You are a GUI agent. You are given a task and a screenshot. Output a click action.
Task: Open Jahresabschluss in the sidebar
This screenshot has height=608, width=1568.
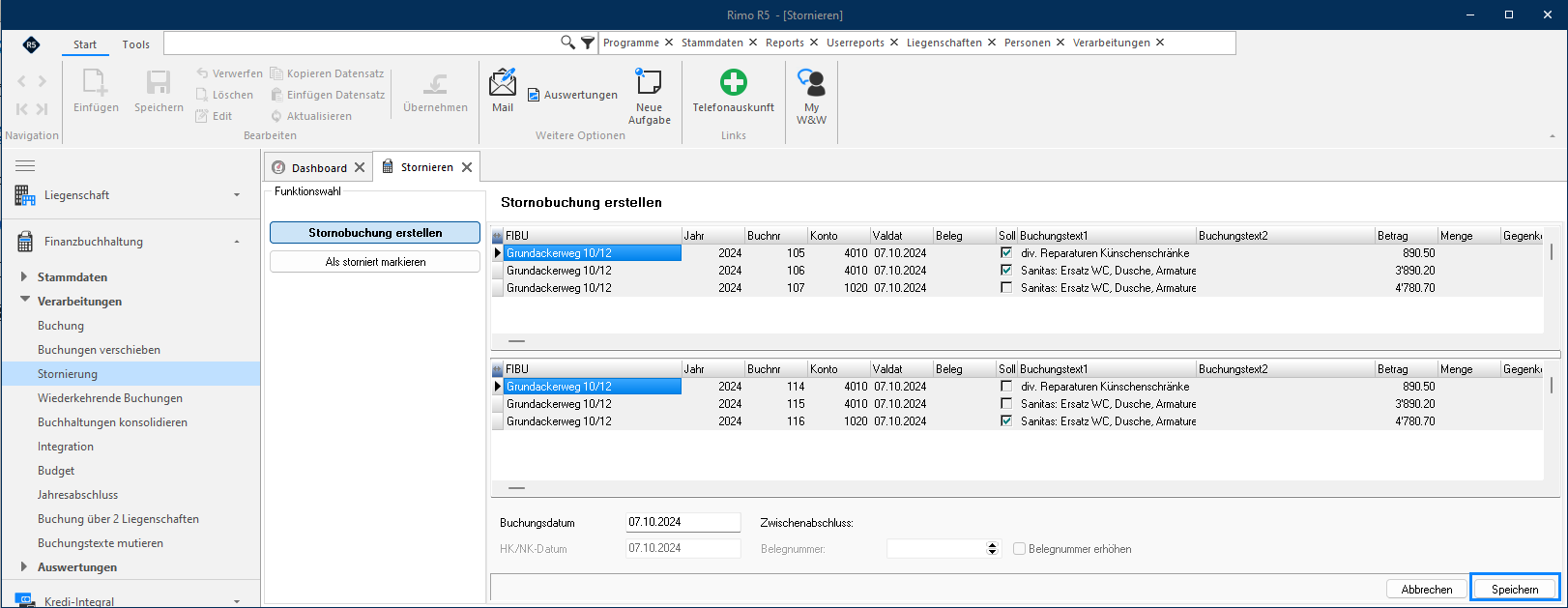click(77, 495)
